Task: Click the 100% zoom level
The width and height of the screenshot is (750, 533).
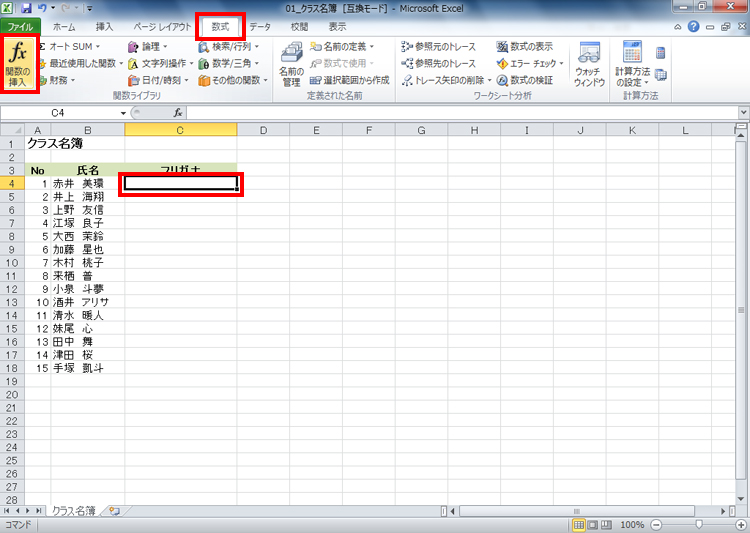Action: pos(632,525)
